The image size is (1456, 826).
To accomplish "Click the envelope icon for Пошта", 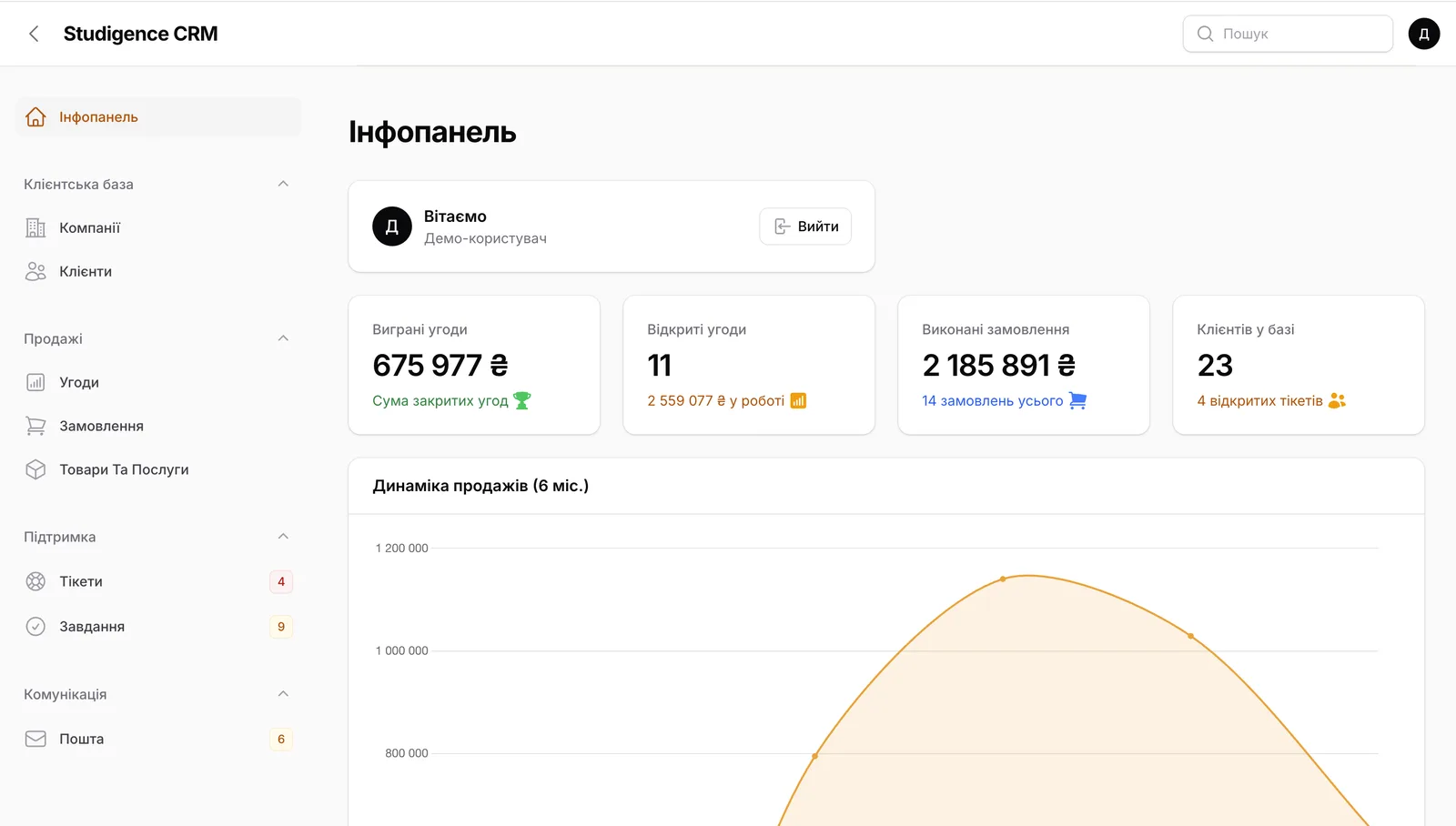I will pyautogui.click(x=35, y=739).
